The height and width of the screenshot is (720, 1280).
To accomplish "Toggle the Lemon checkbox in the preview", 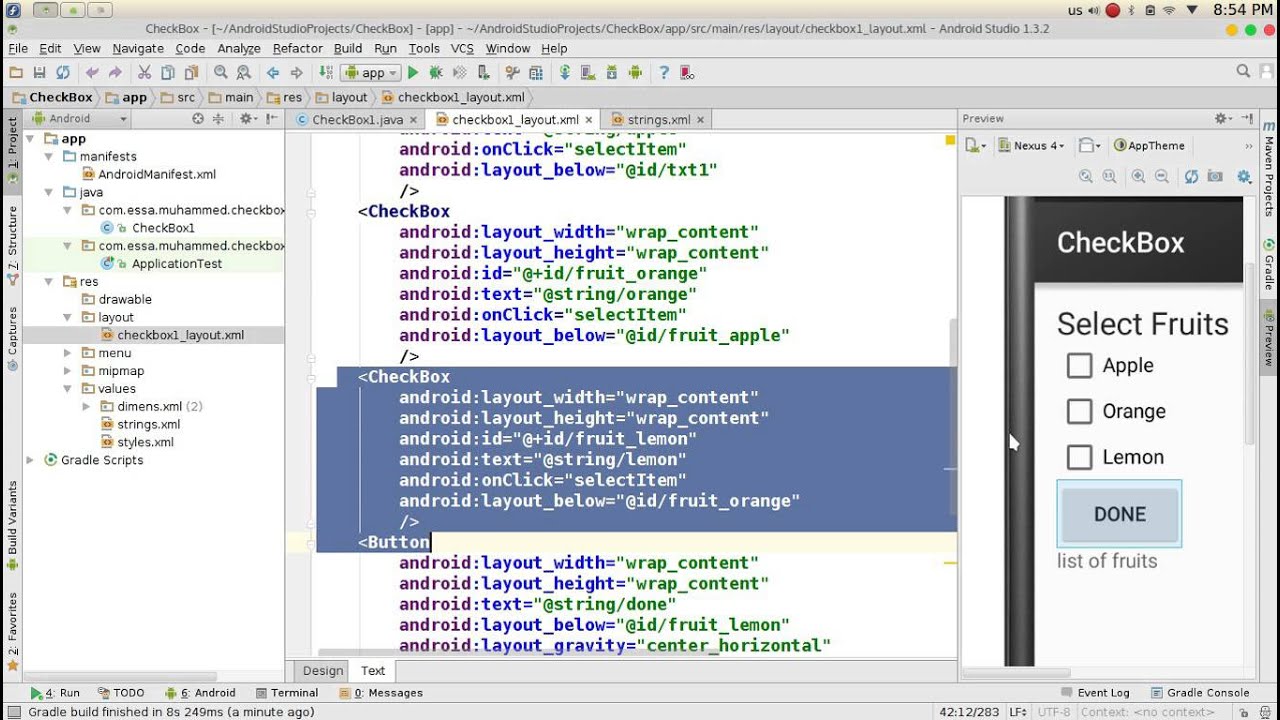I will 1079,458.
